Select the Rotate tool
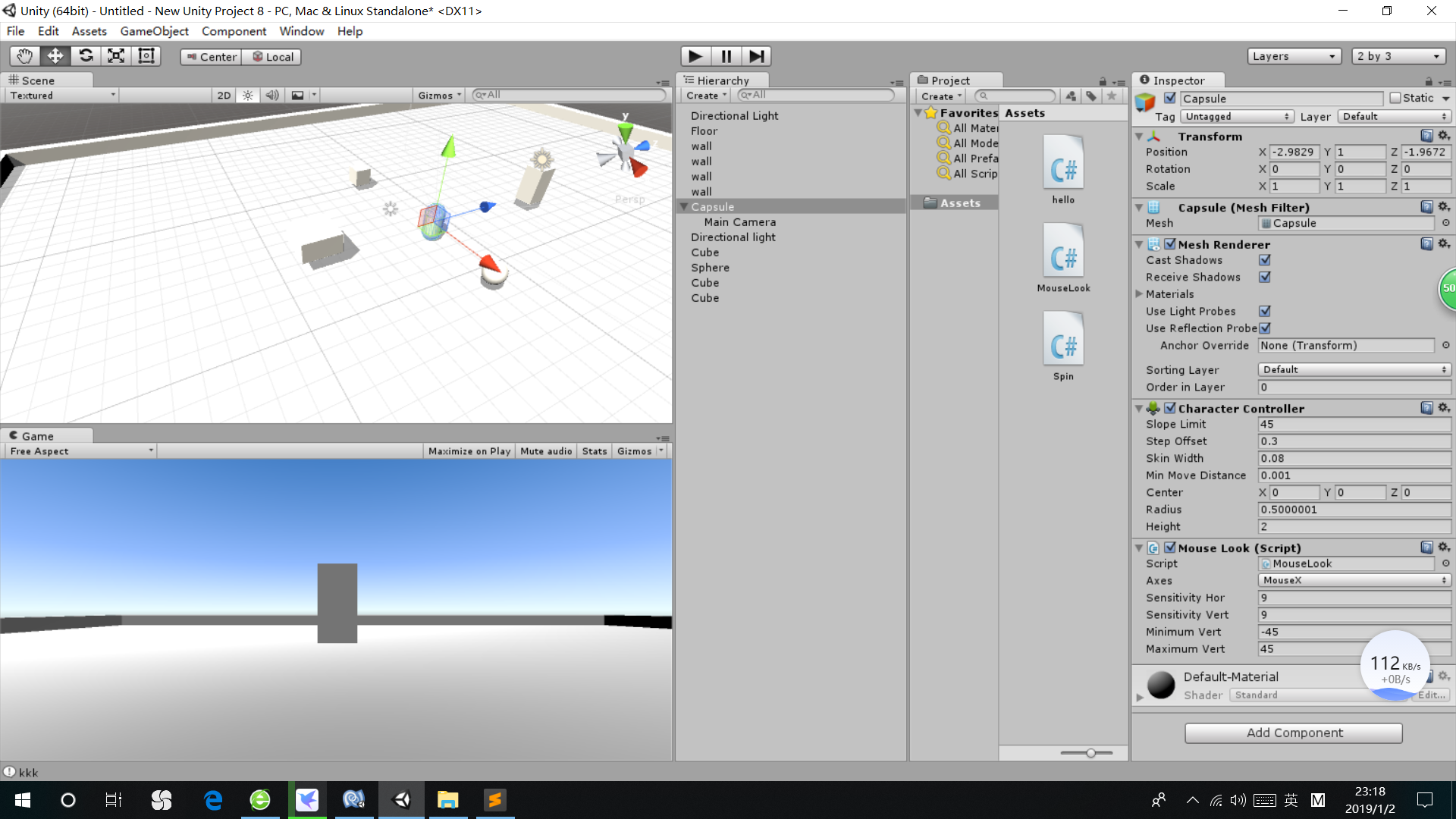The width and height of the screenshot is (1456, 819). pyautogui.click(x=86, y=55)
